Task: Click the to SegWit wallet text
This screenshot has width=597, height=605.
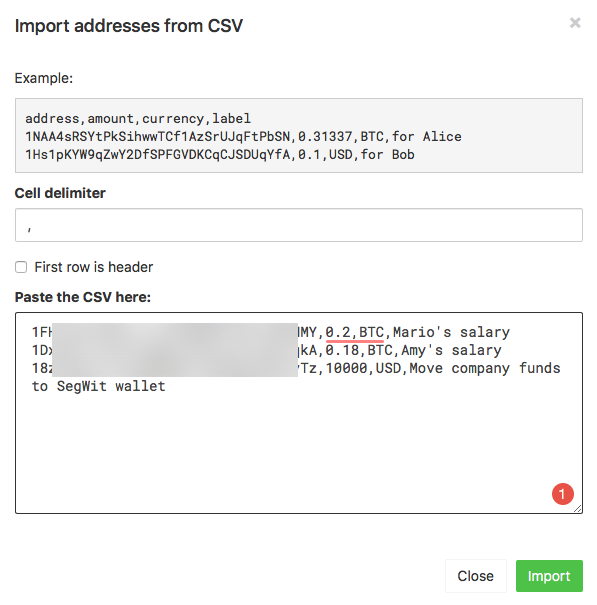Action: click(x=98, y=386)
